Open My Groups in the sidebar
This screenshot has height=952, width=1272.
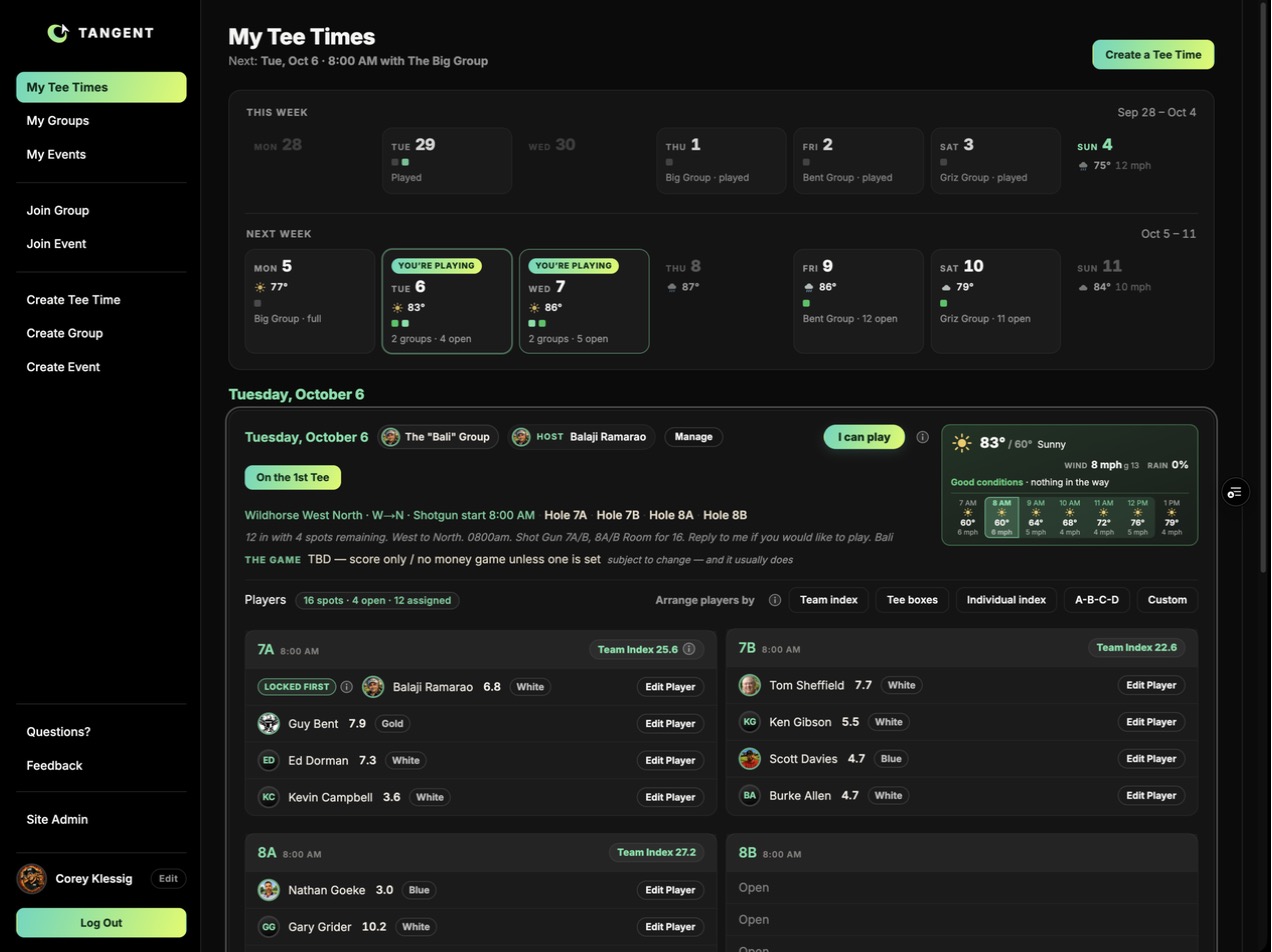101,121
